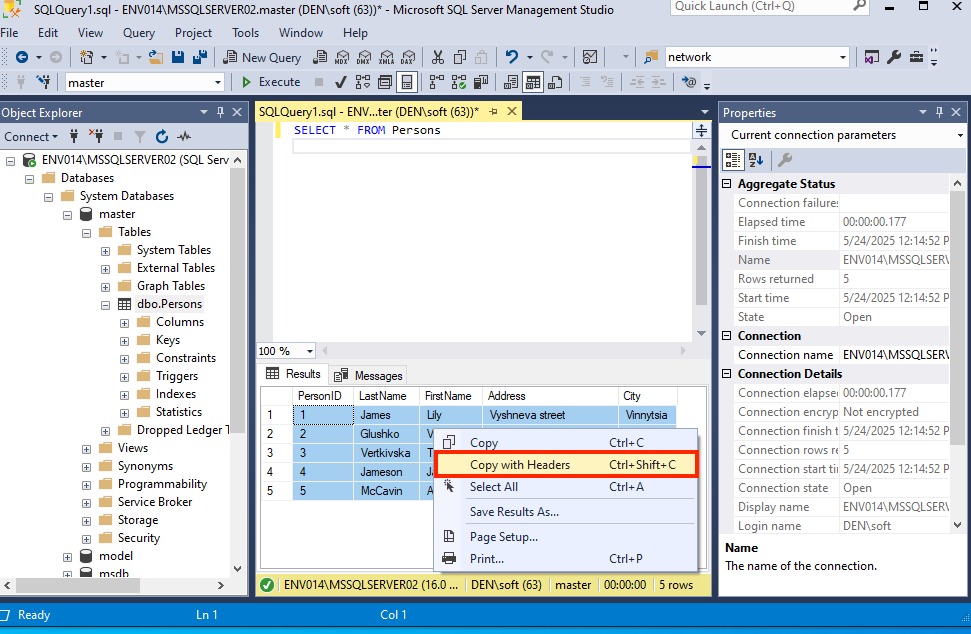Choose Page Setup... from context menu
971x634 pixels.
[566, 537]
